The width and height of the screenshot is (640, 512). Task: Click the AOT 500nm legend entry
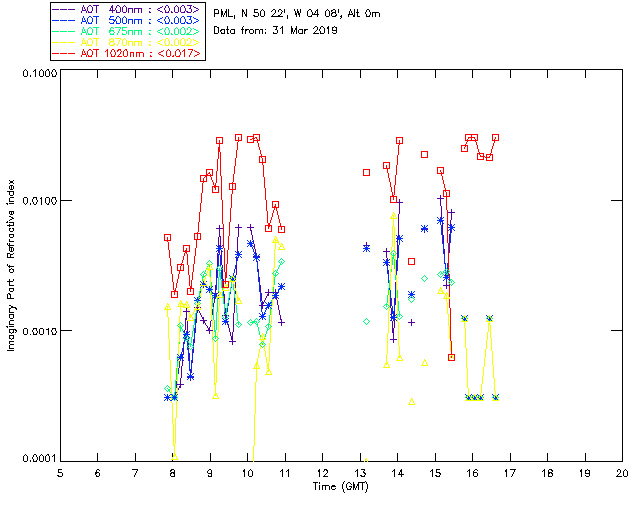tap(128, 20)
